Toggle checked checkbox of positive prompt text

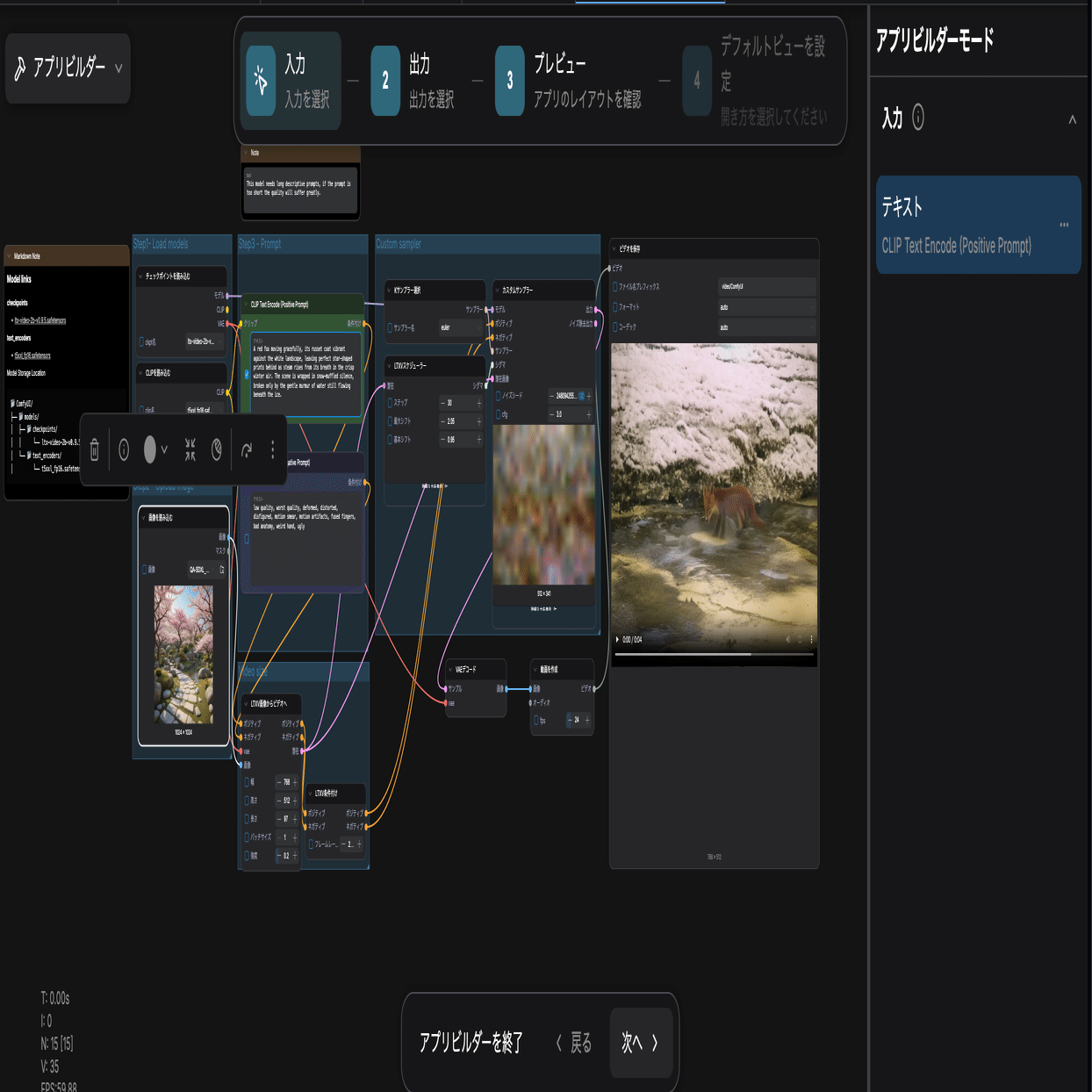point(247,374)
